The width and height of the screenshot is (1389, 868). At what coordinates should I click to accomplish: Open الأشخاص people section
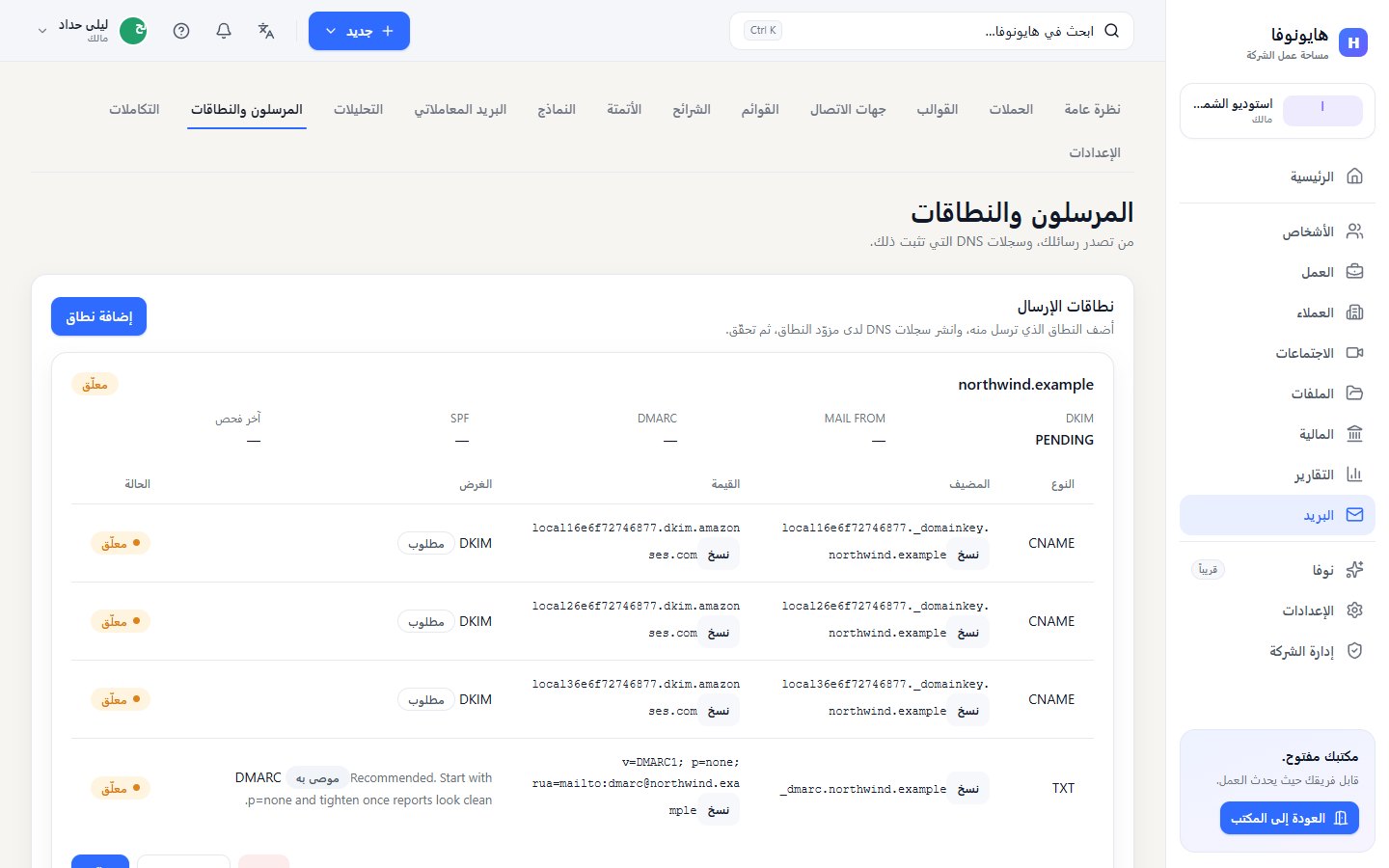[x=1277, y=231]
